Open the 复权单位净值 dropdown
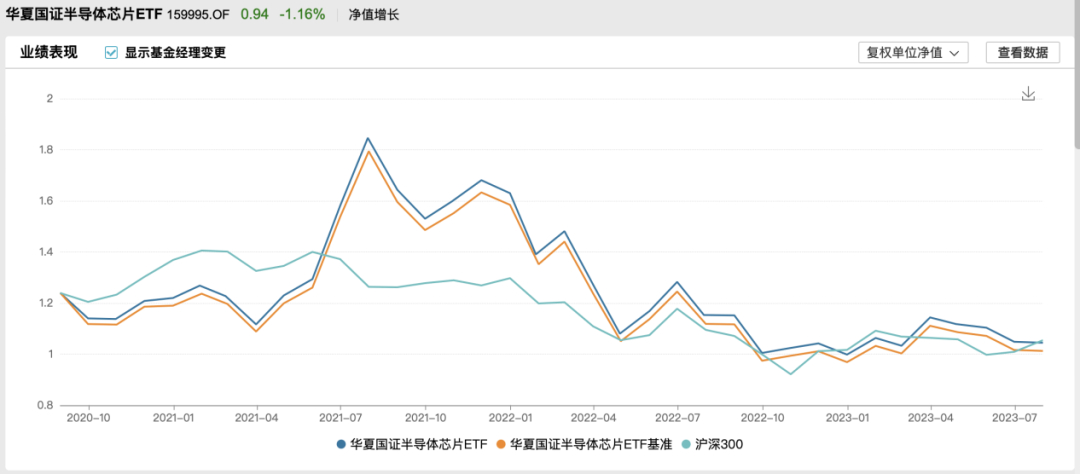Image resolution: width=1080 pixels, height=474 pixels. (x=913, y=53)
